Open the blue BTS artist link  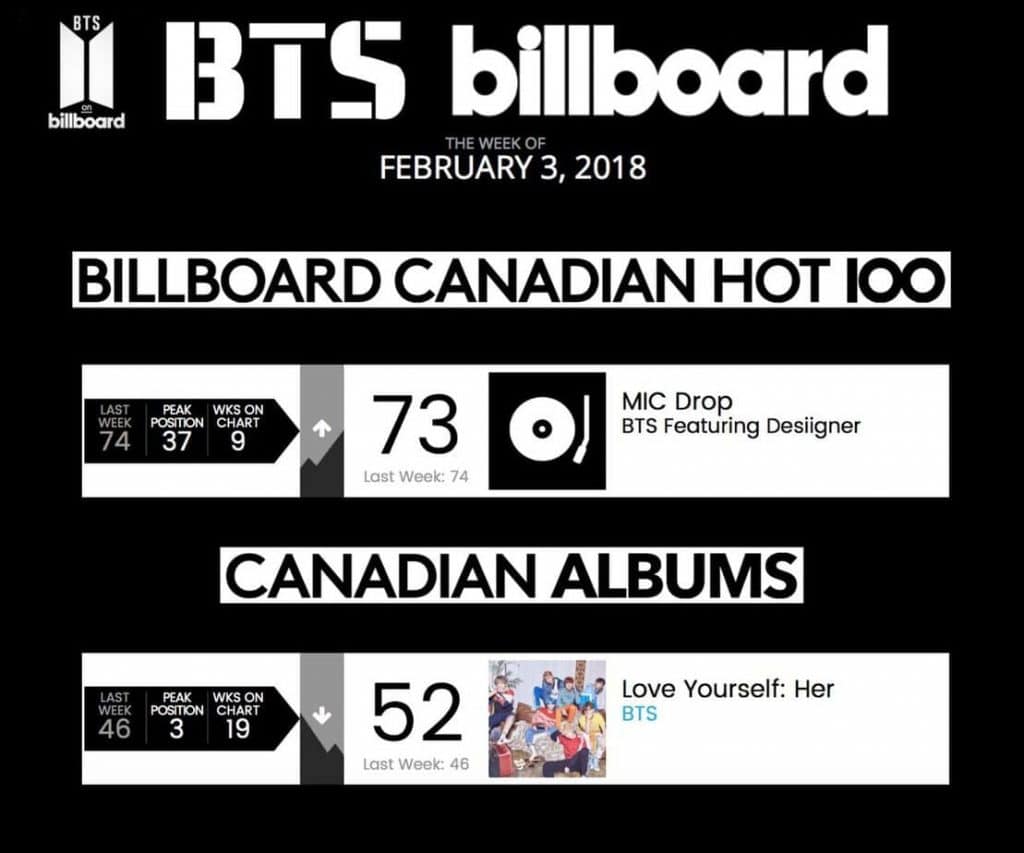(x=640, y=714)
